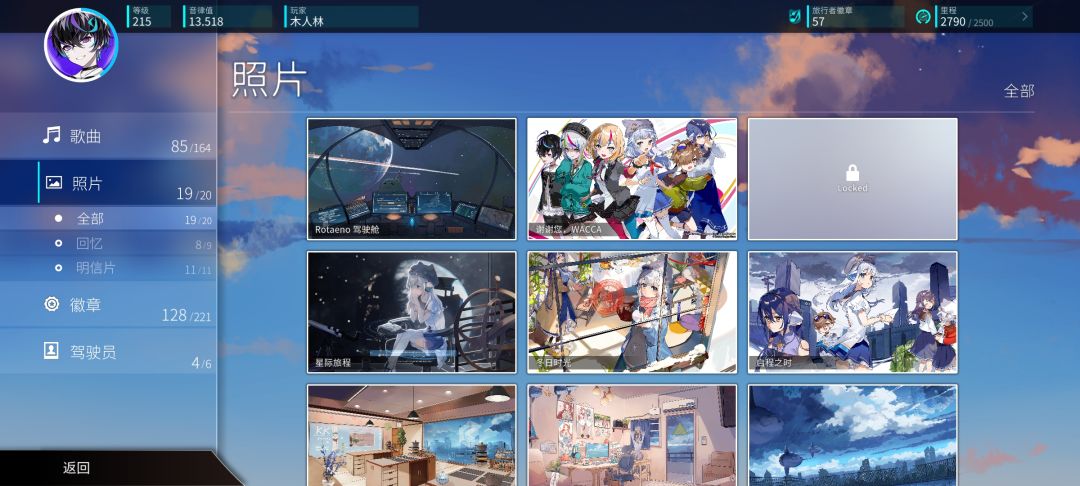
Task: Click the lock icon on the locked photo
Action: click(x=852, y=172)
